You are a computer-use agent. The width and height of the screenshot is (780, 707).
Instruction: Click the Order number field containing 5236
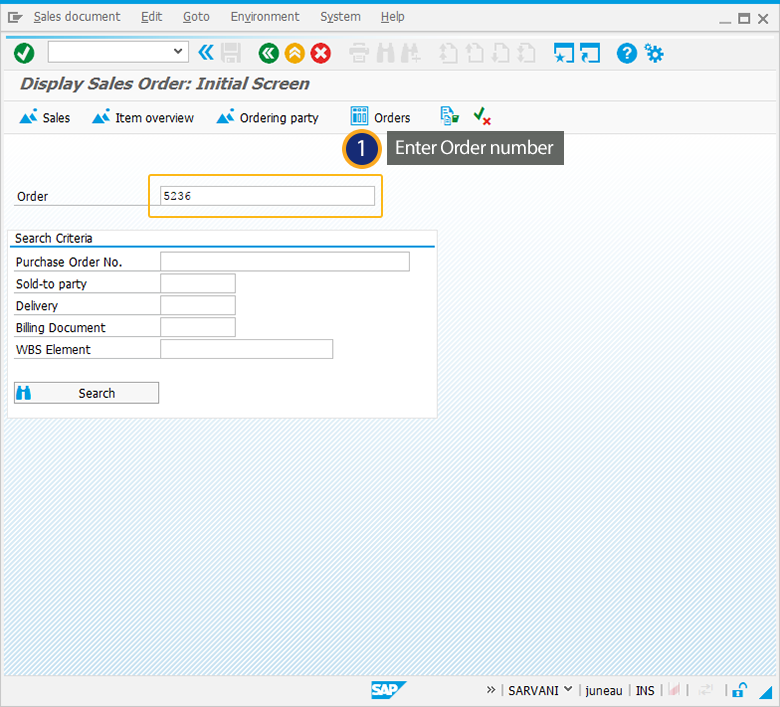click(x=267, y=196)
